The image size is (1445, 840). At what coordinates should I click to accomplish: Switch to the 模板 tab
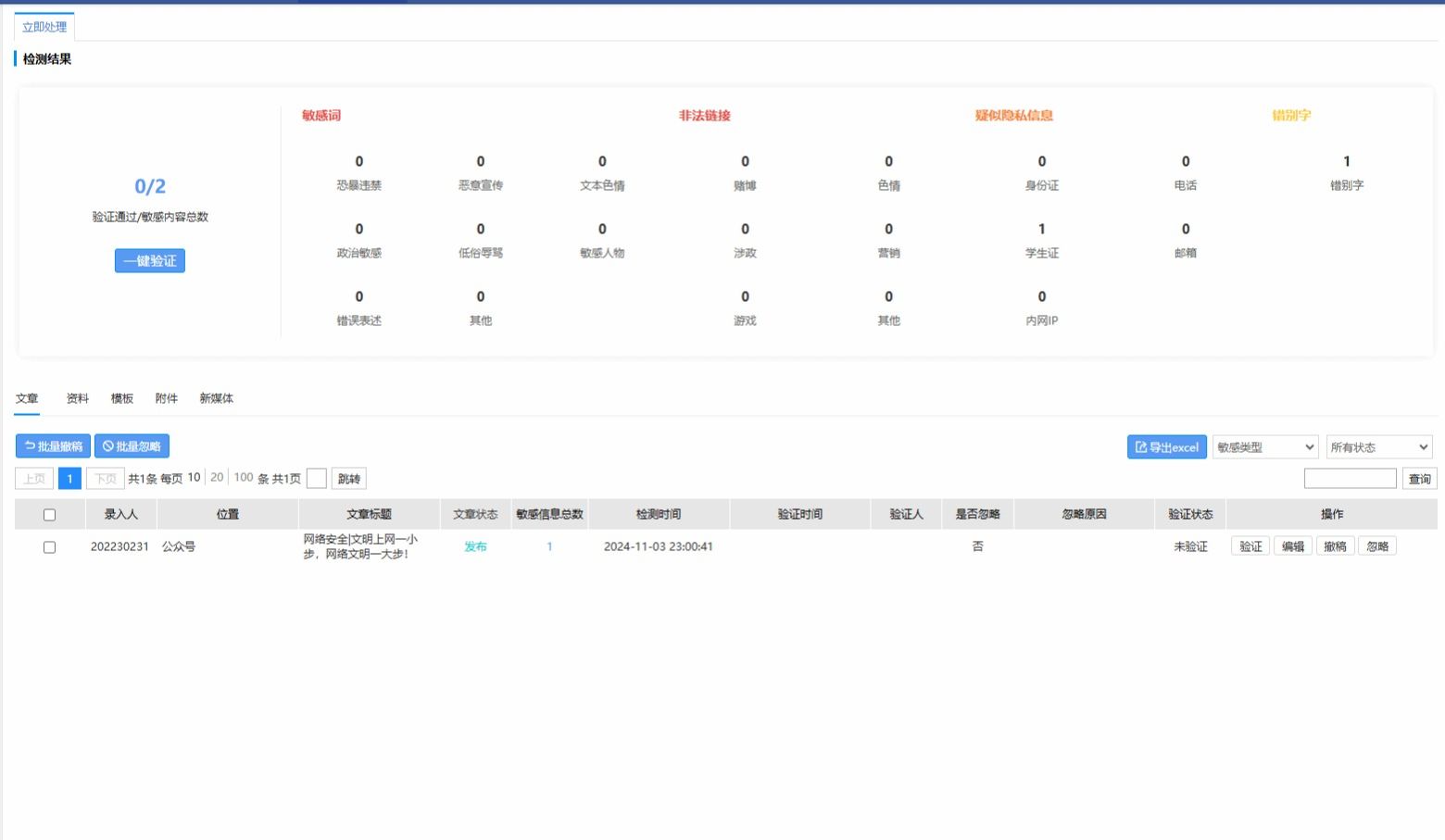coord(122,398)
